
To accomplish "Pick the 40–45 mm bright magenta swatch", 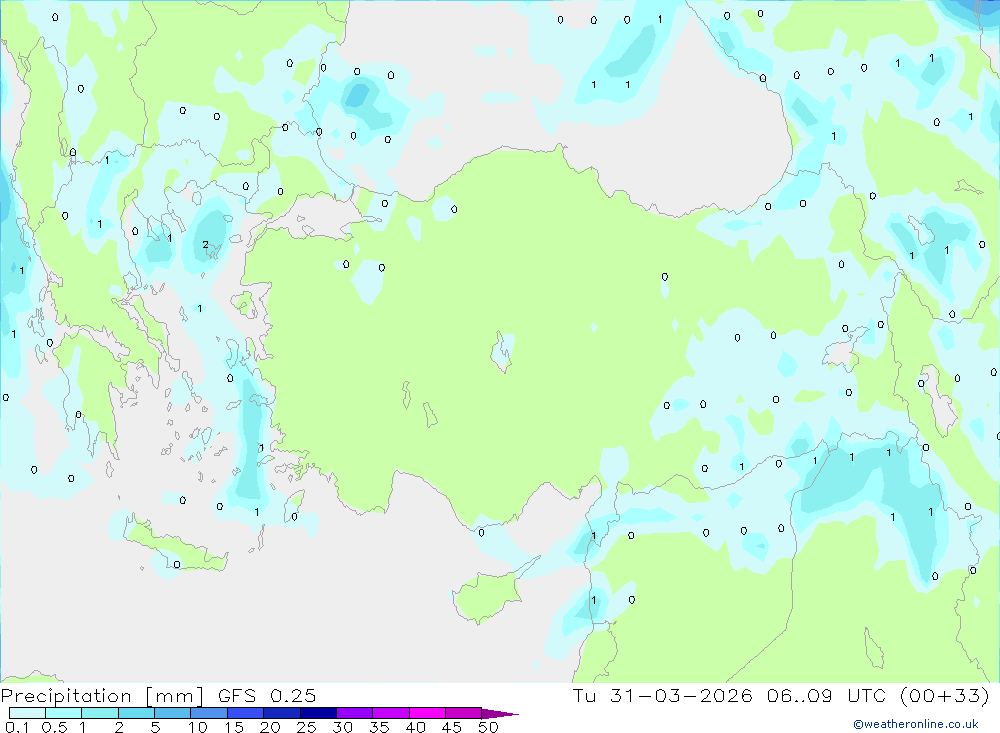I will 427,713.
